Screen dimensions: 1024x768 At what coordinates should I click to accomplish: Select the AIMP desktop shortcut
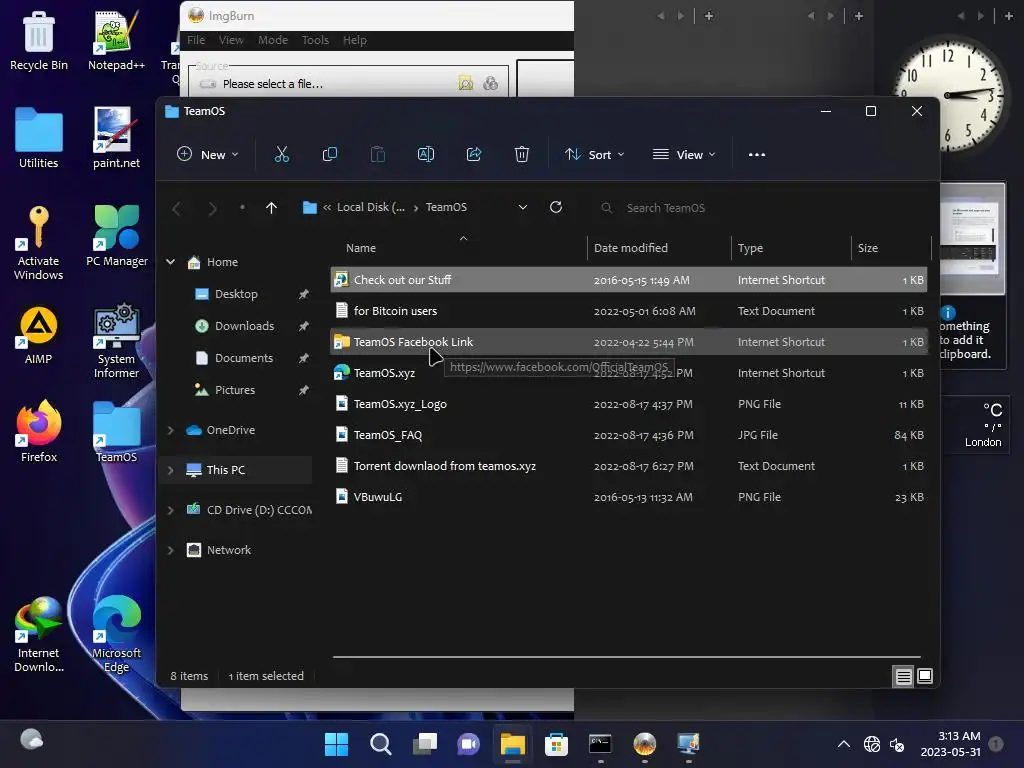(39, 334)
